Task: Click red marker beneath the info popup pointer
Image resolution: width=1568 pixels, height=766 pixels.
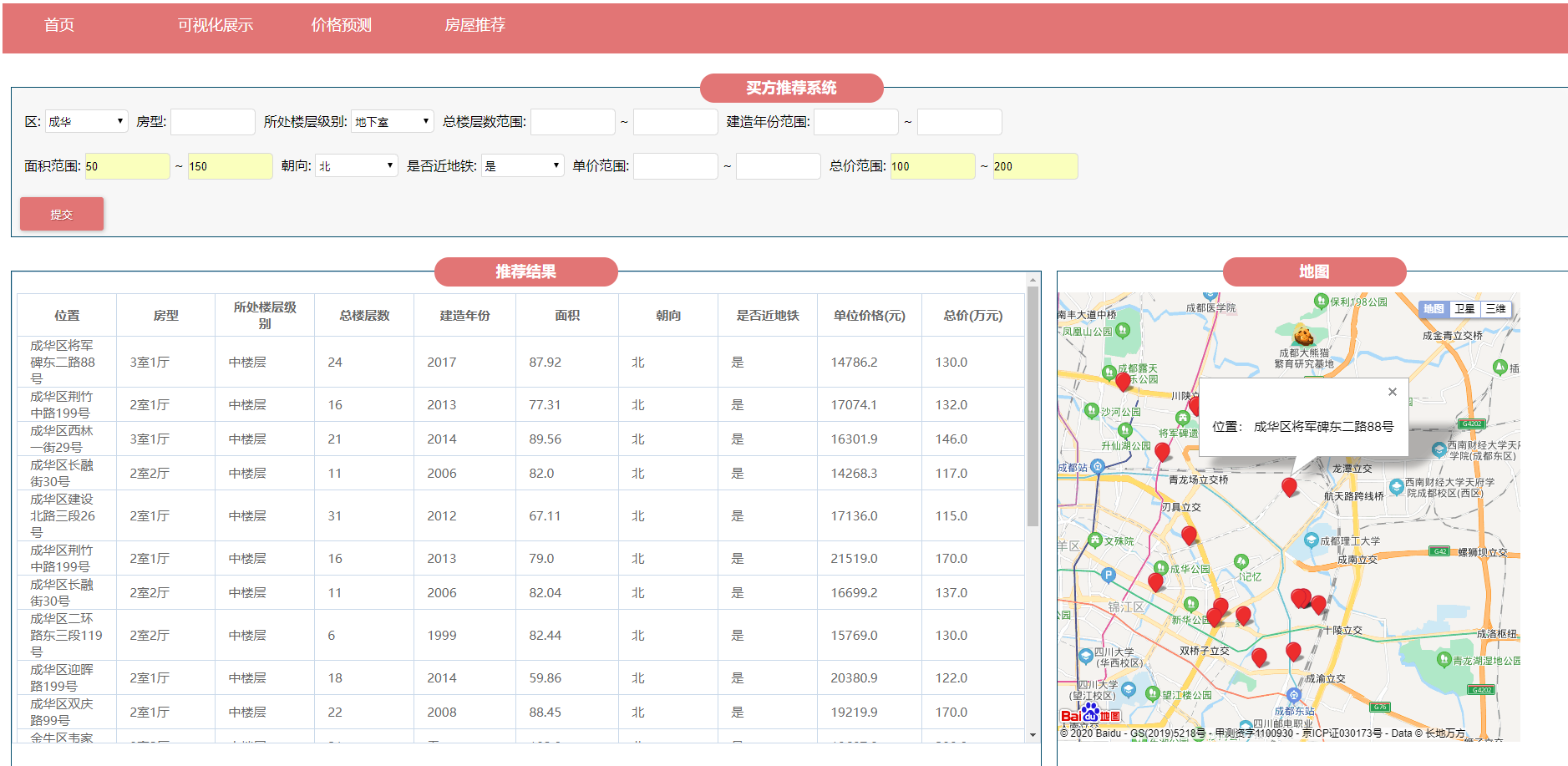Action: [x=1289, y=487]
